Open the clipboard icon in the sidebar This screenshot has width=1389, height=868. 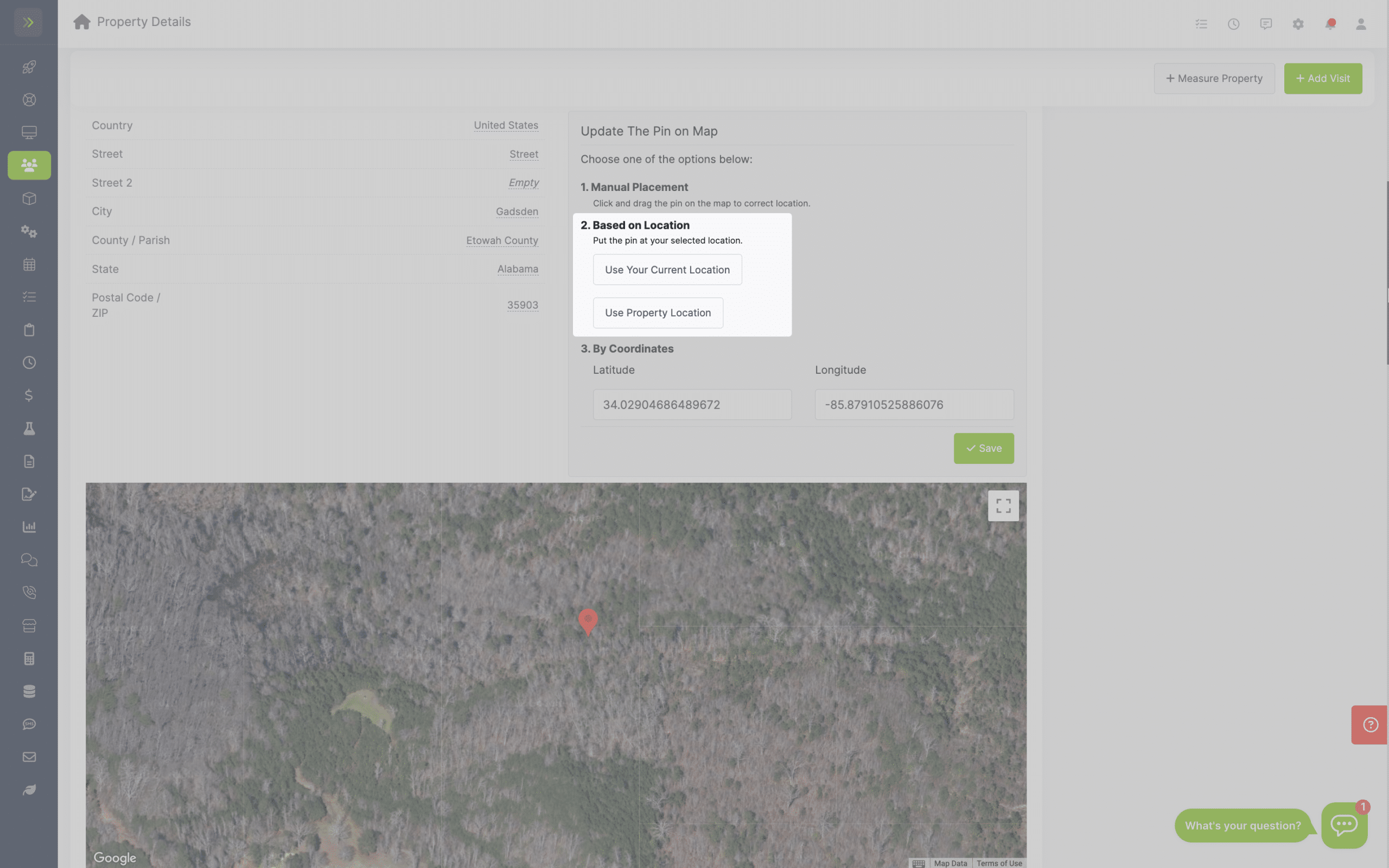(x=29, y=329)
